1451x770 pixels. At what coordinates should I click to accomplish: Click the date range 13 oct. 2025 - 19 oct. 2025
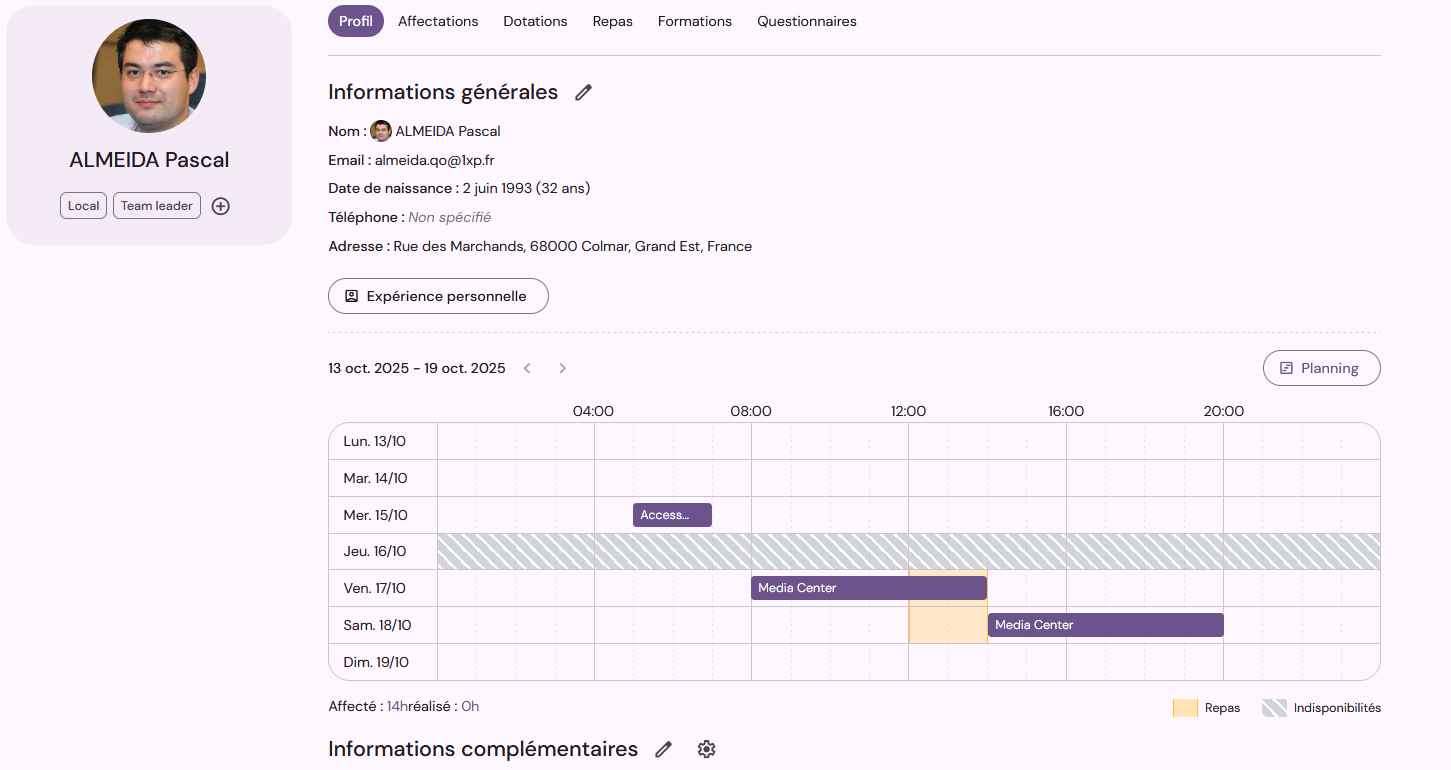click(x=417, y=368)
